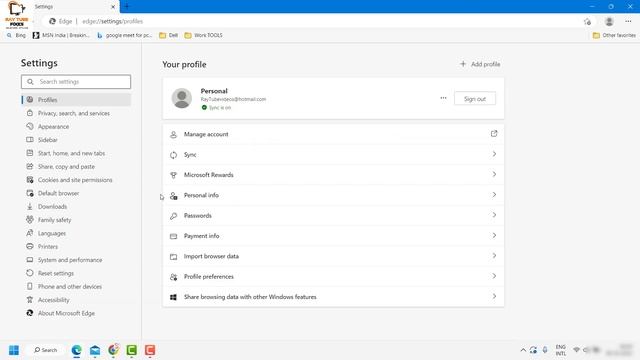
Task: Sign out of Personal profile
Action: (x=475, y=99)
